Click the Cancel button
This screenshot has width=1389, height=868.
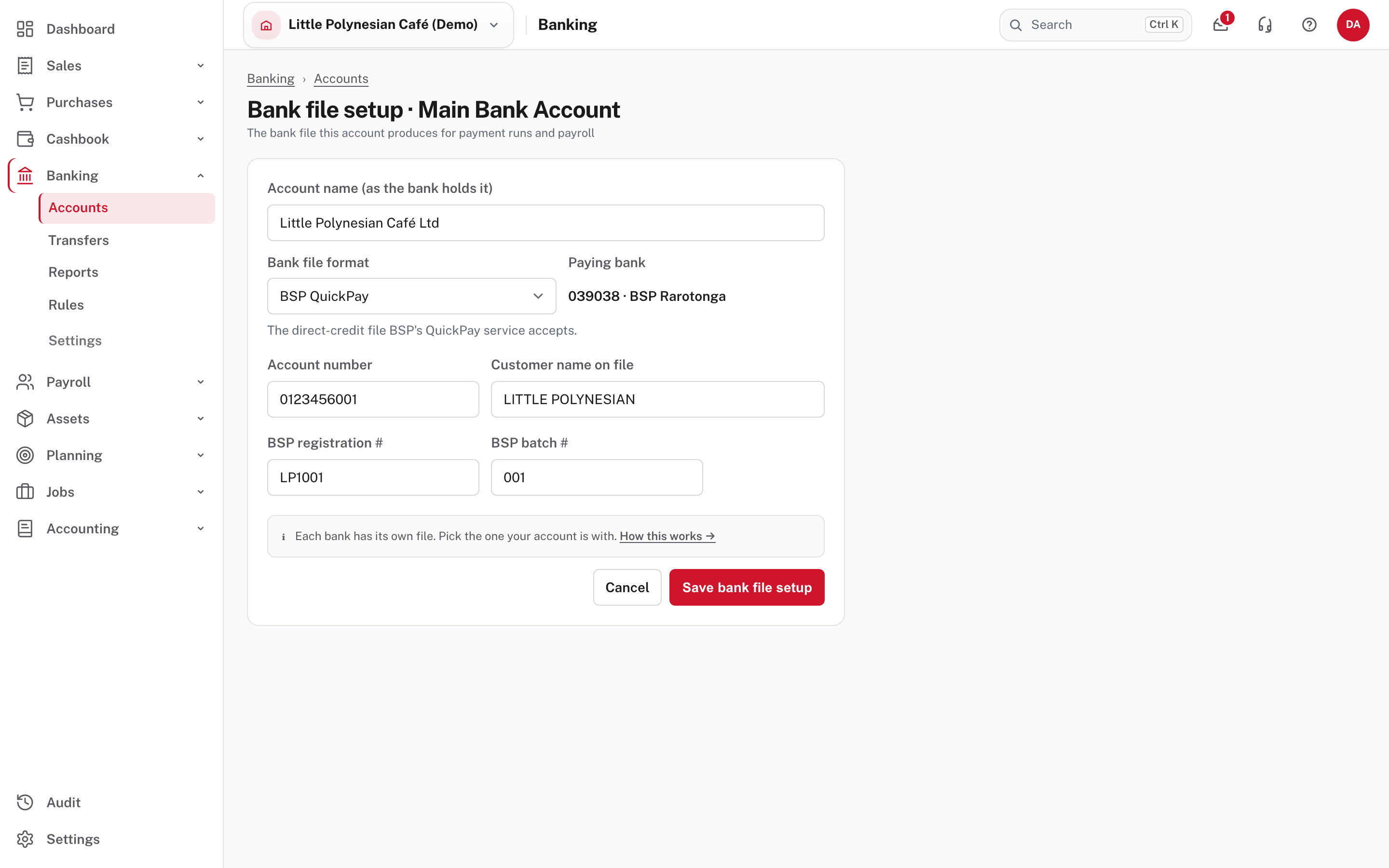[x=627, y=587]
